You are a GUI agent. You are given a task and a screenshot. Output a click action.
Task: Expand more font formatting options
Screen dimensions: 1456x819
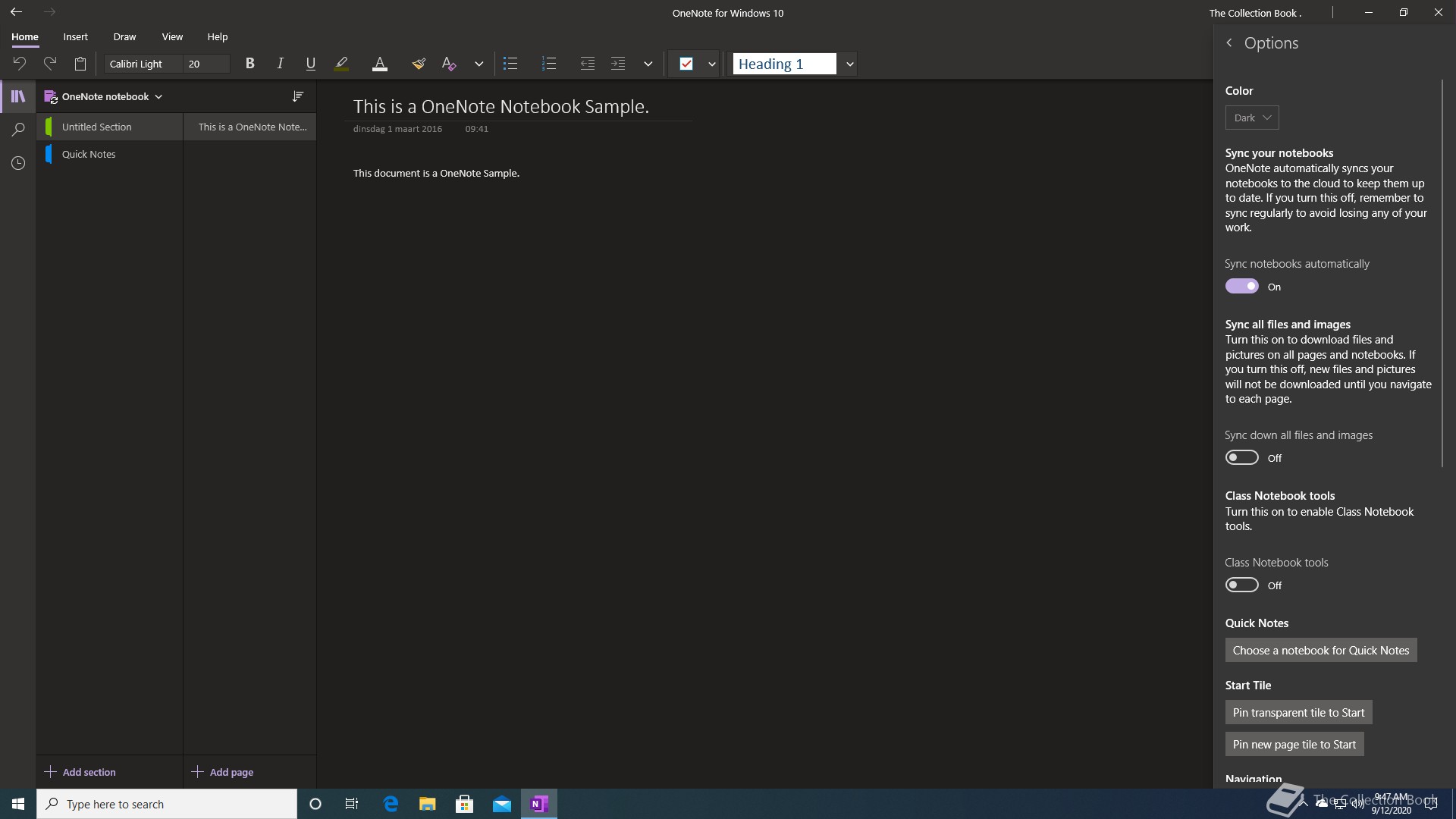pyautogui.click(x=479, y=64)
